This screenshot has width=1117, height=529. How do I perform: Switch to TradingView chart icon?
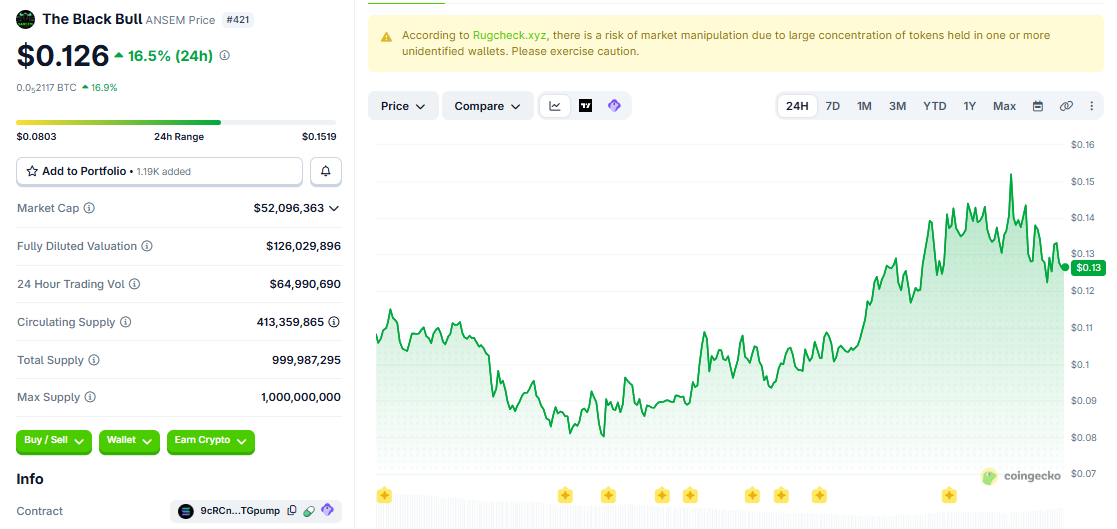(x=586, y=106)
